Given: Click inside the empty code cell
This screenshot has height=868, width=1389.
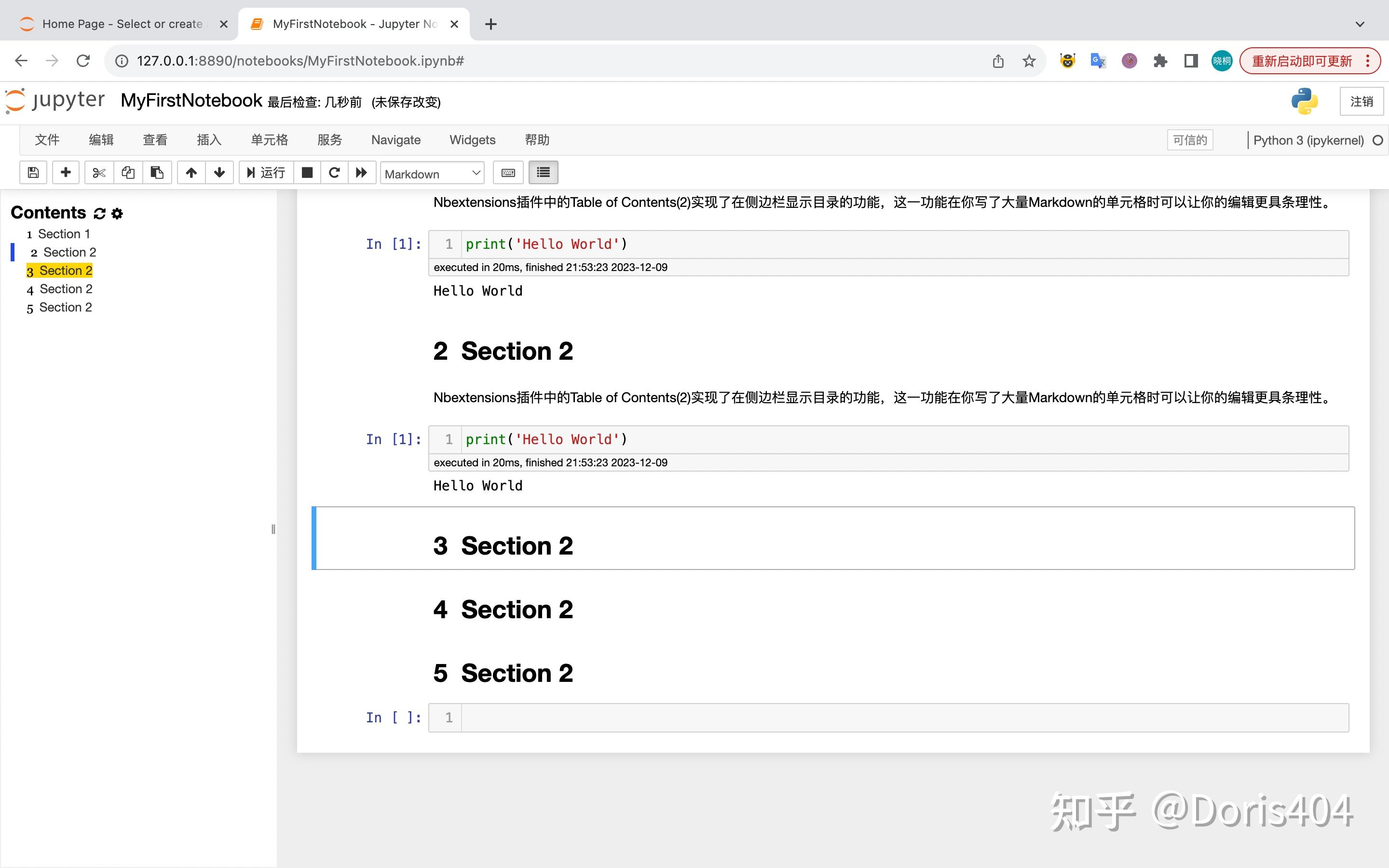Looking at the screenshot, I should [x=689, y=717].
